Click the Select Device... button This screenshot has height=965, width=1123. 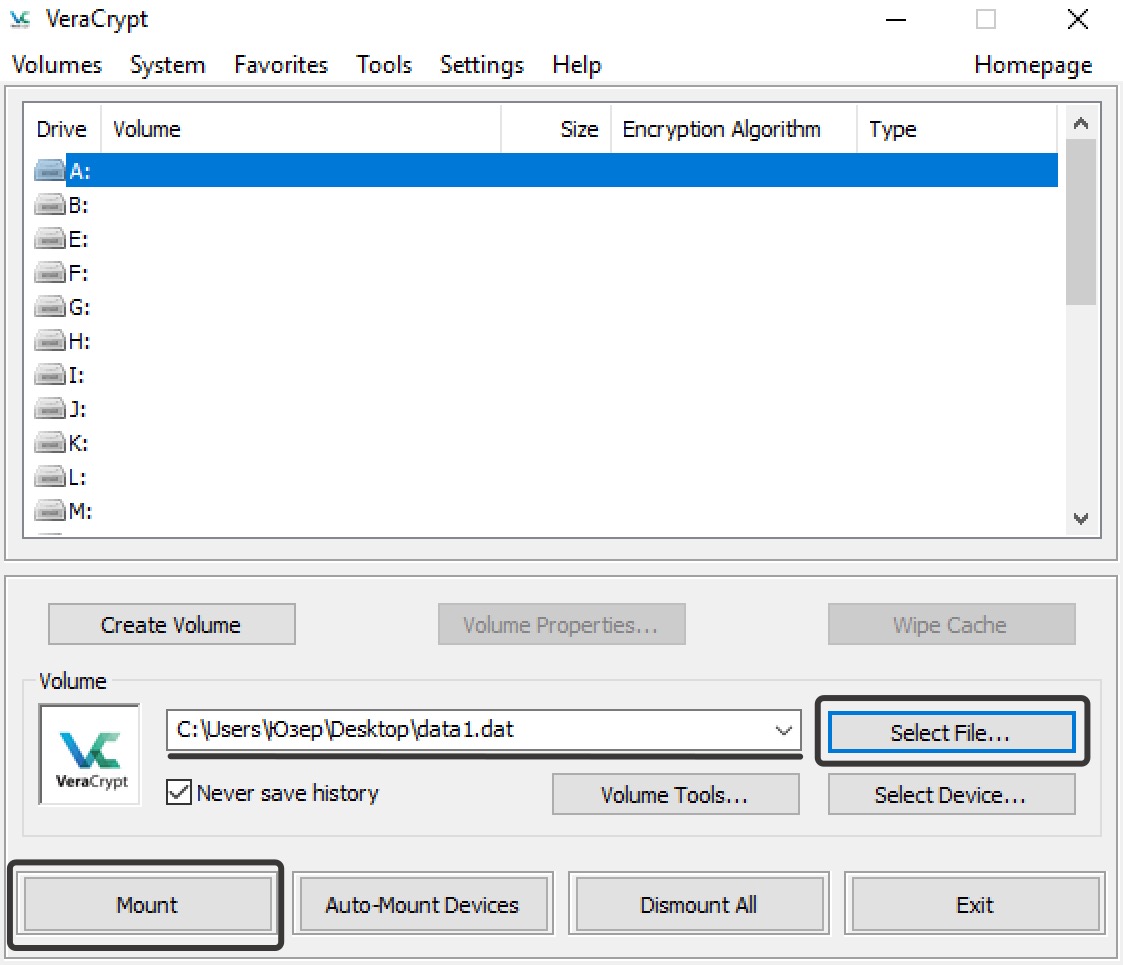coord(951,794)
